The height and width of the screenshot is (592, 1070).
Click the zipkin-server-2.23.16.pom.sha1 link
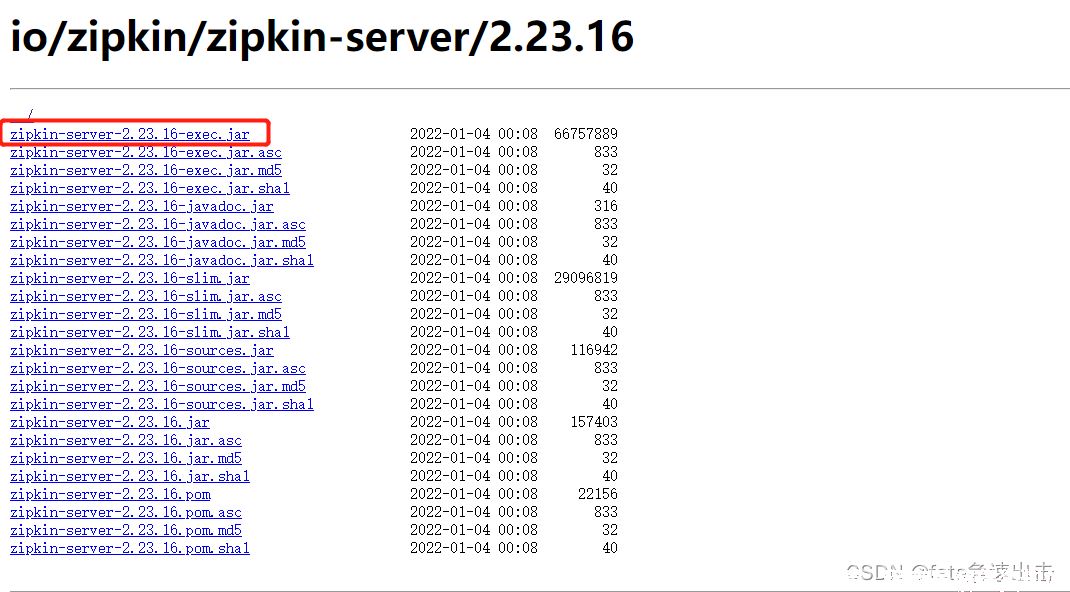pos(130,548)
